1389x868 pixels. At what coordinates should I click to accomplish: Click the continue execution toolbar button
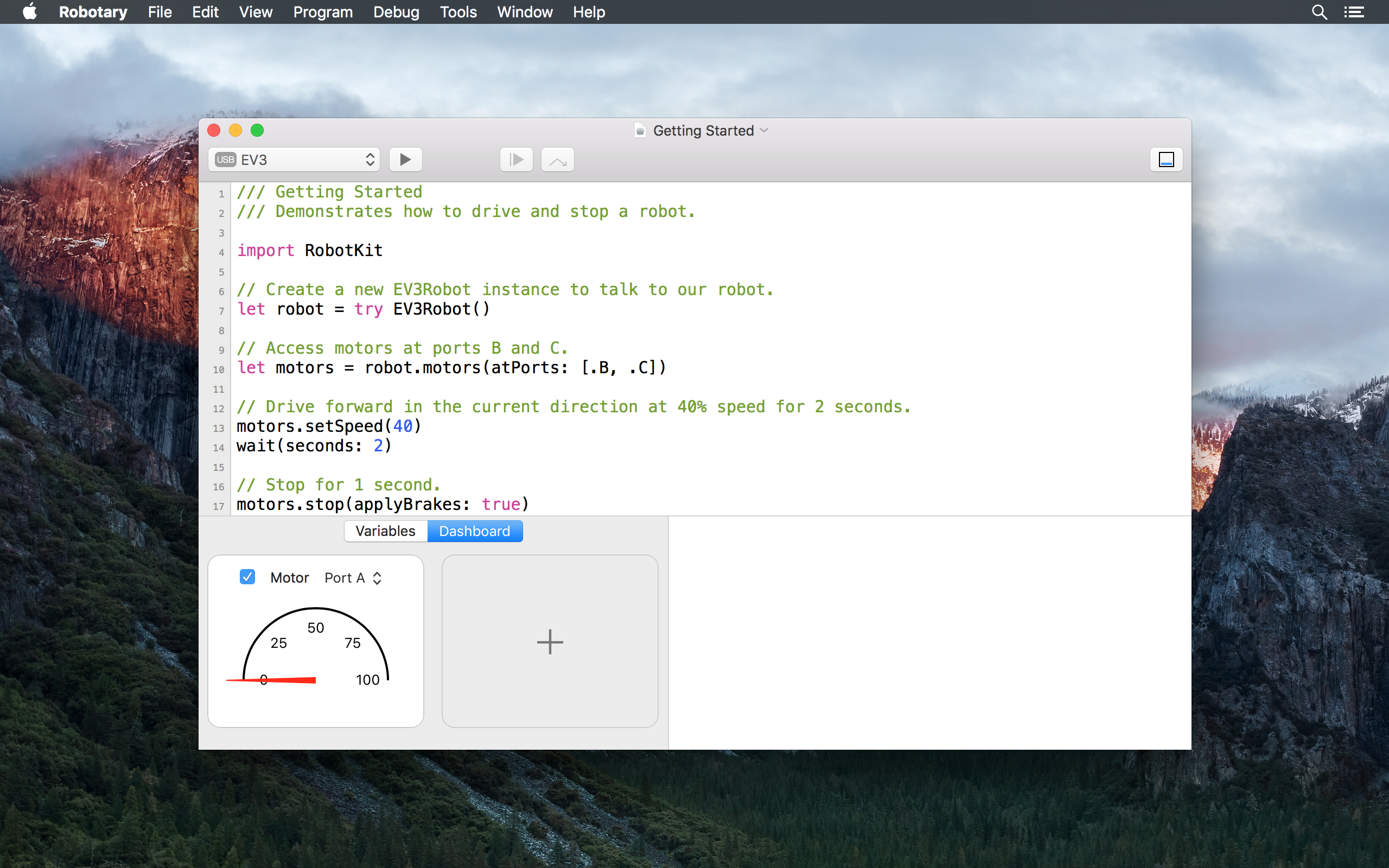[516, 159]
